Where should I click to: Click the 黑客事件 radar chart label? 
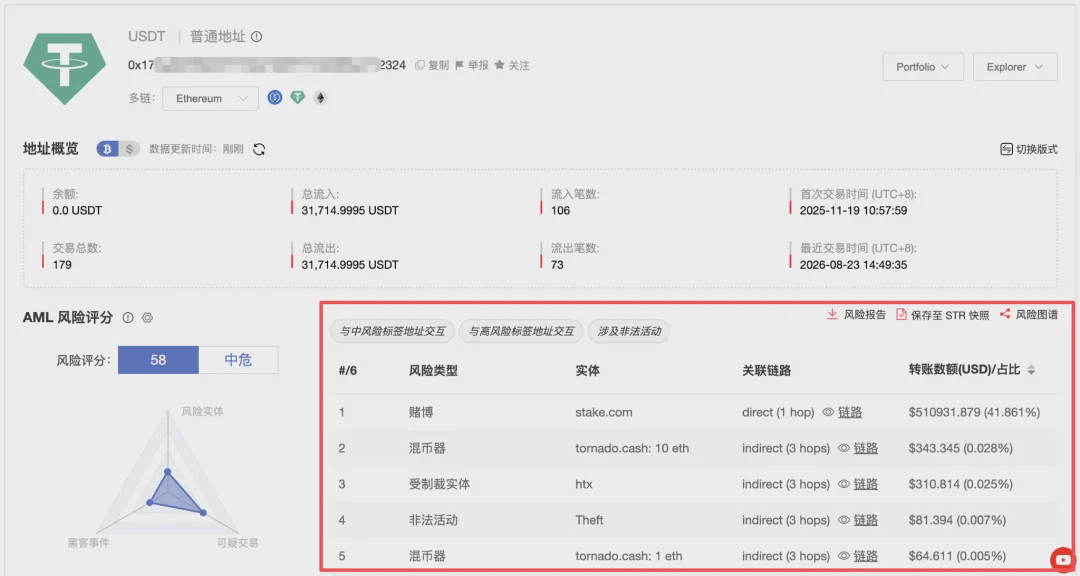88,543
